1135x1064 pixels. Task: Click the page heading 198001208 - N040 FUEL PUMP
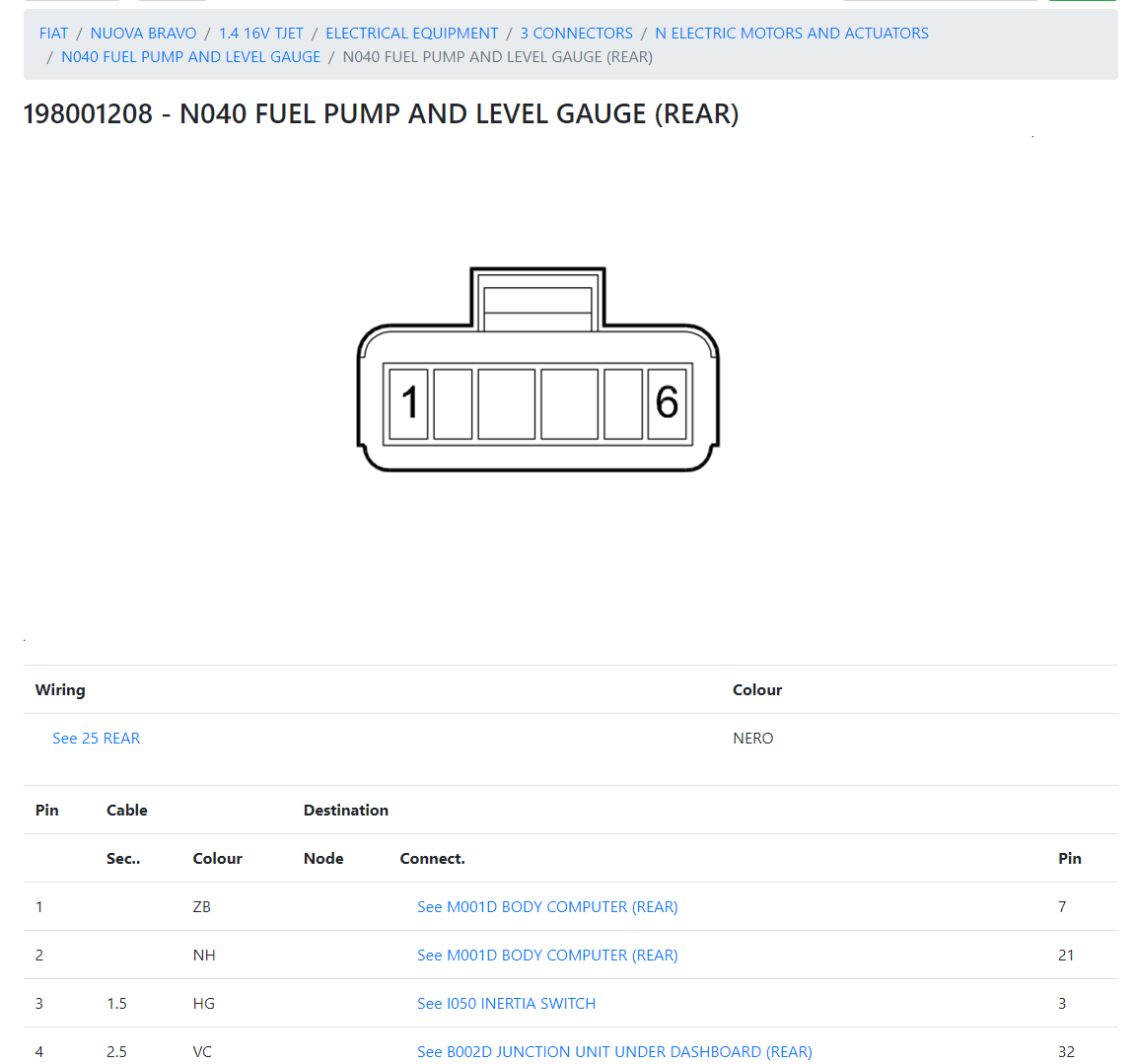click(381, 114)
